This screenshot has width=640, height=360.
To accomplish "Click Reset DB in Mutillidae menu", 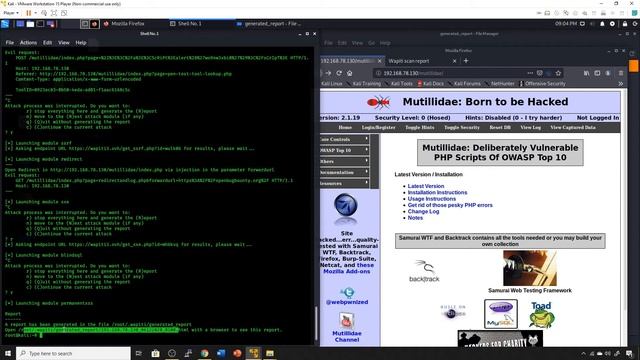I will tap(500, 128).
